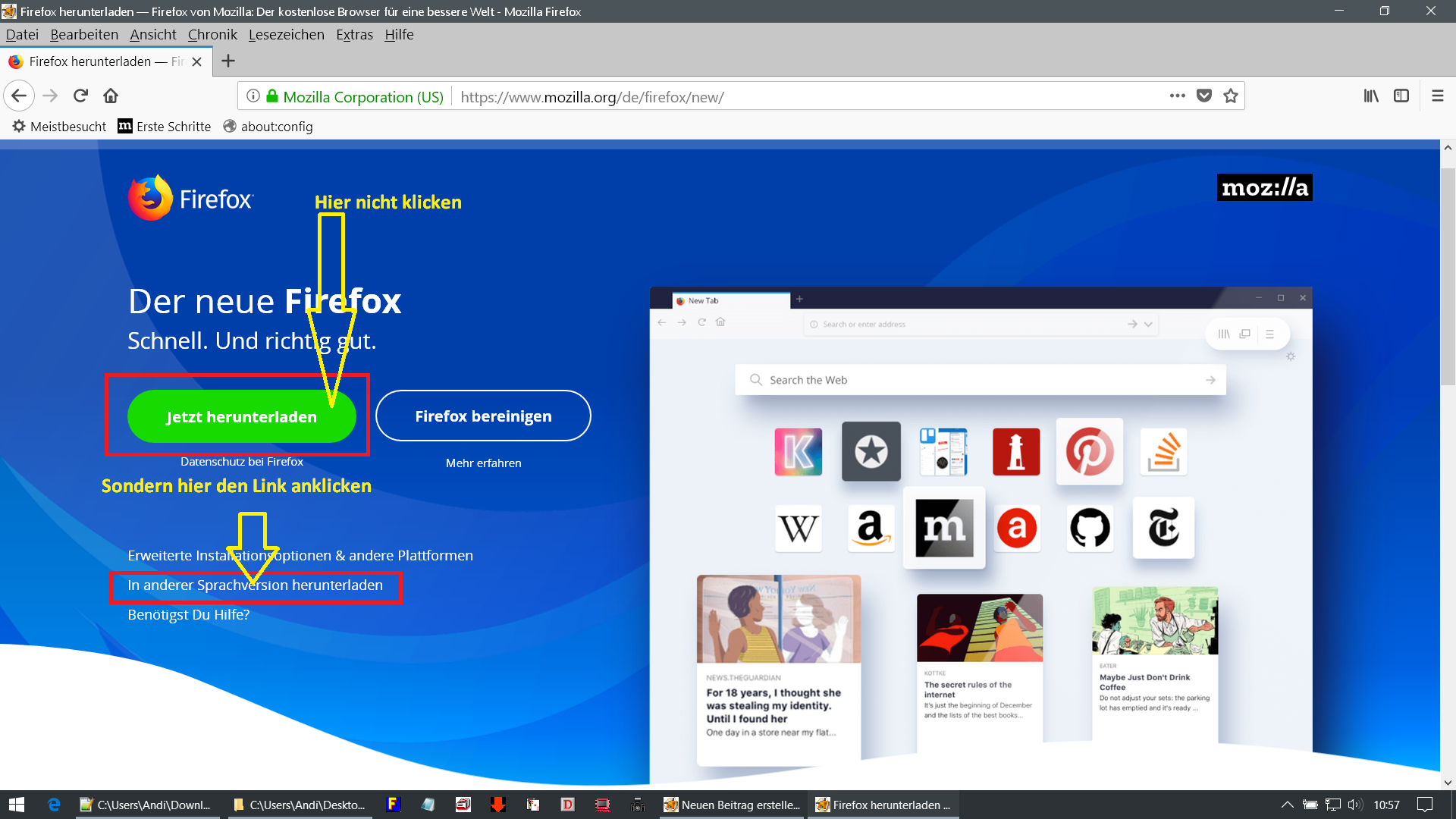Image resolution: width=1456 pixels, height=819 pixels.
Task: Reload the current page
Action: point(80,96)
